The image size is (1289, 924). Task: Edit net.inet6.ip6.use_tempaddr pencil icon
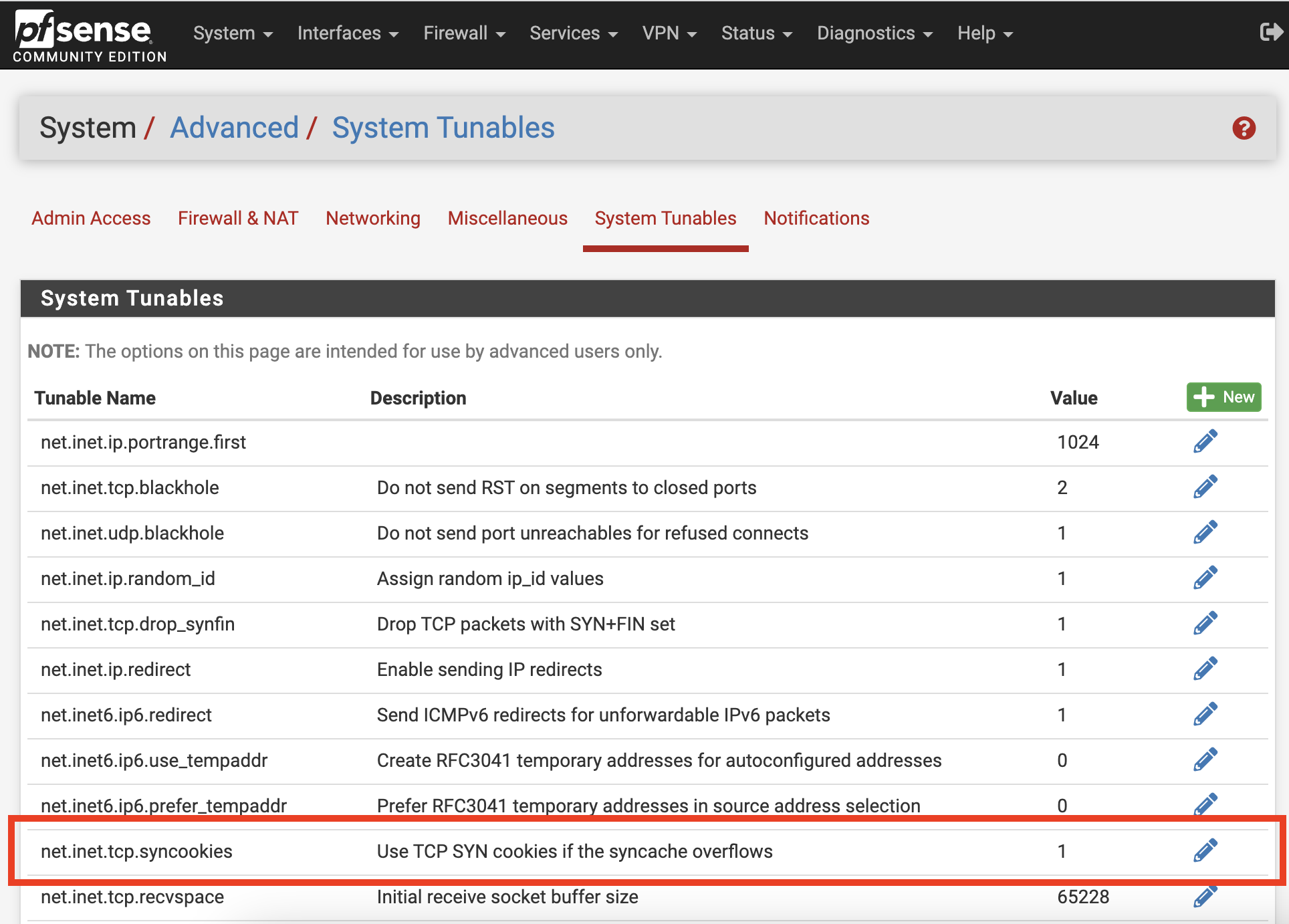pyautogui.click(x=1205, y=760)
